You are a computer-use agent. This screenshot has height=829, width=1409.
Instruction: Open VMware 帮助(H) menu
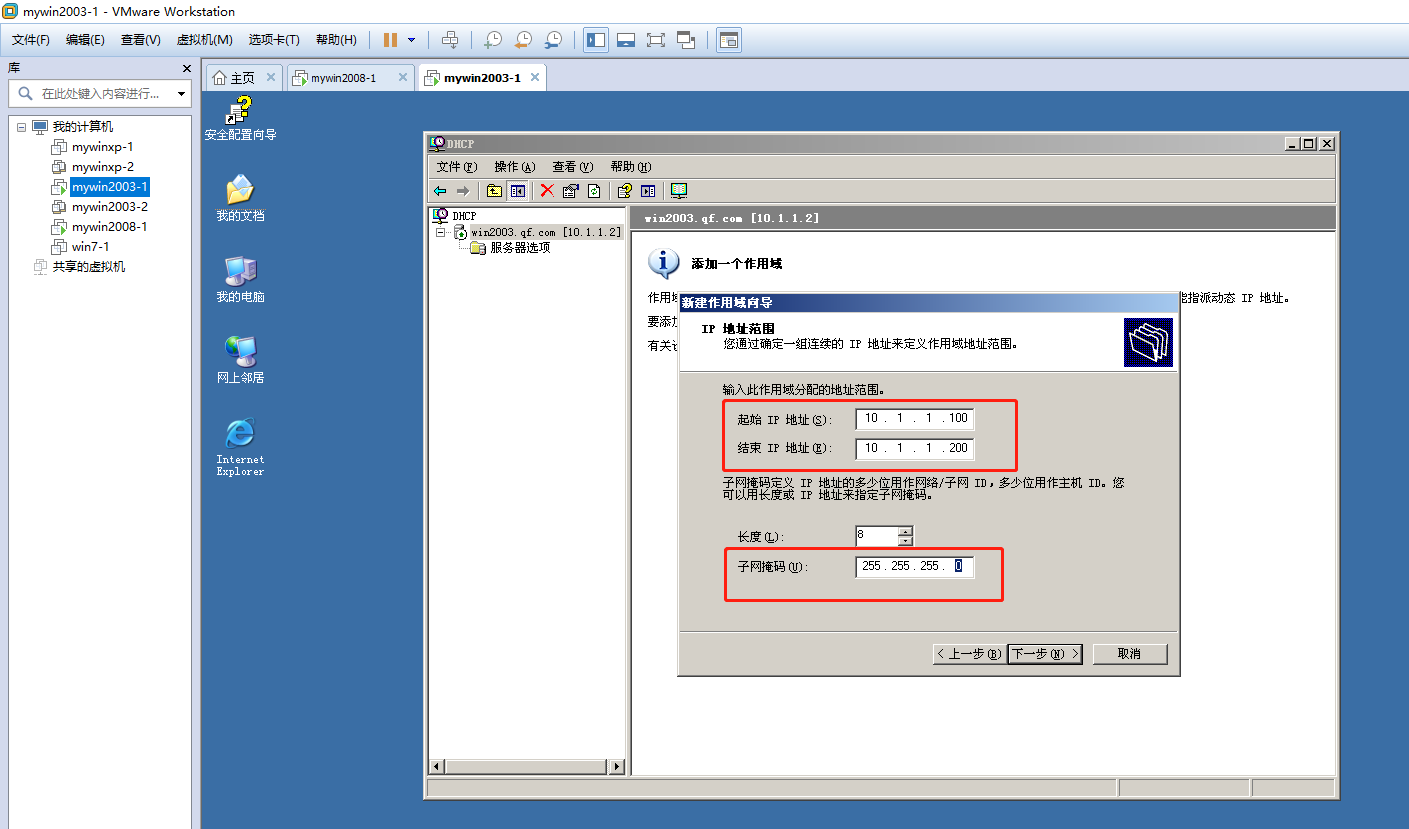pyautogui.click(x=336, y=40)
